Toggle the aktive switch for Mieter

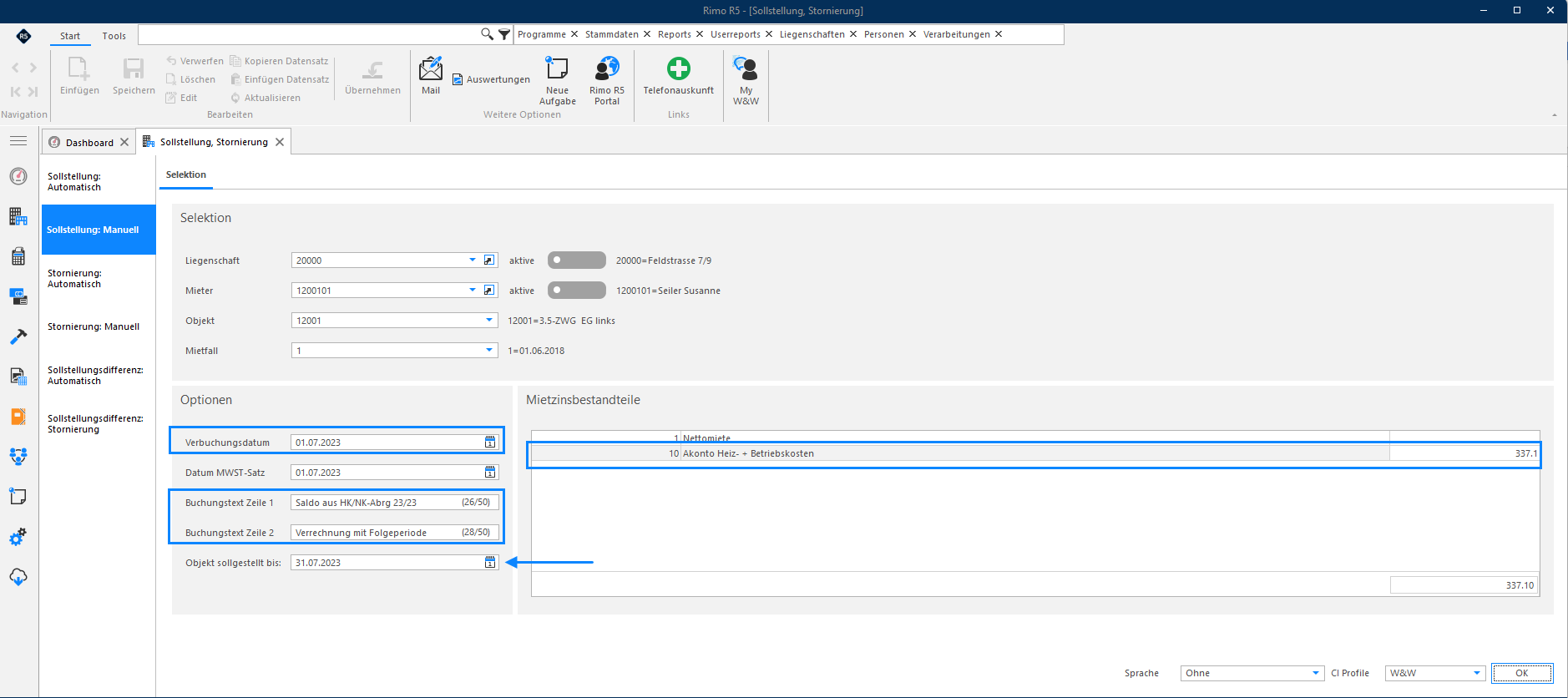pos(576,291)
